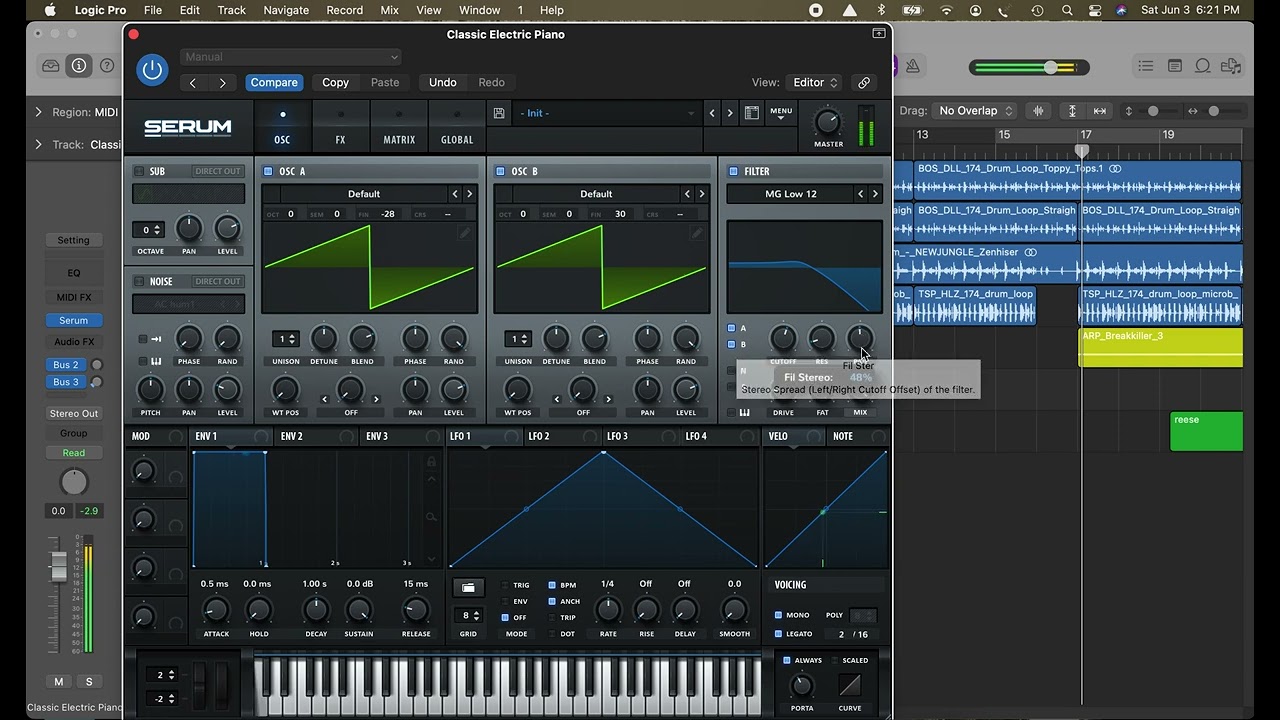Disable the OSC B enable checkbox
Viewport: 1280px width, 720px height.
click(x=500, y=171)
